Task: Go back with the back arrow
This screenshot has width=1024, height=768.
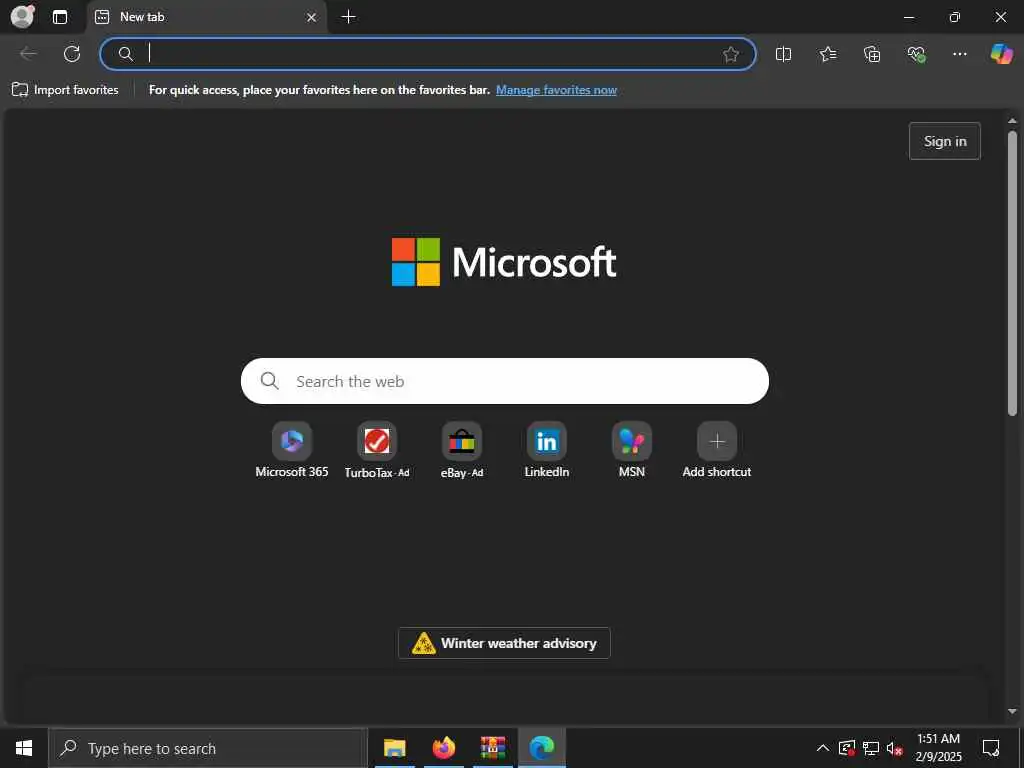Action: (x=28, y=54)
